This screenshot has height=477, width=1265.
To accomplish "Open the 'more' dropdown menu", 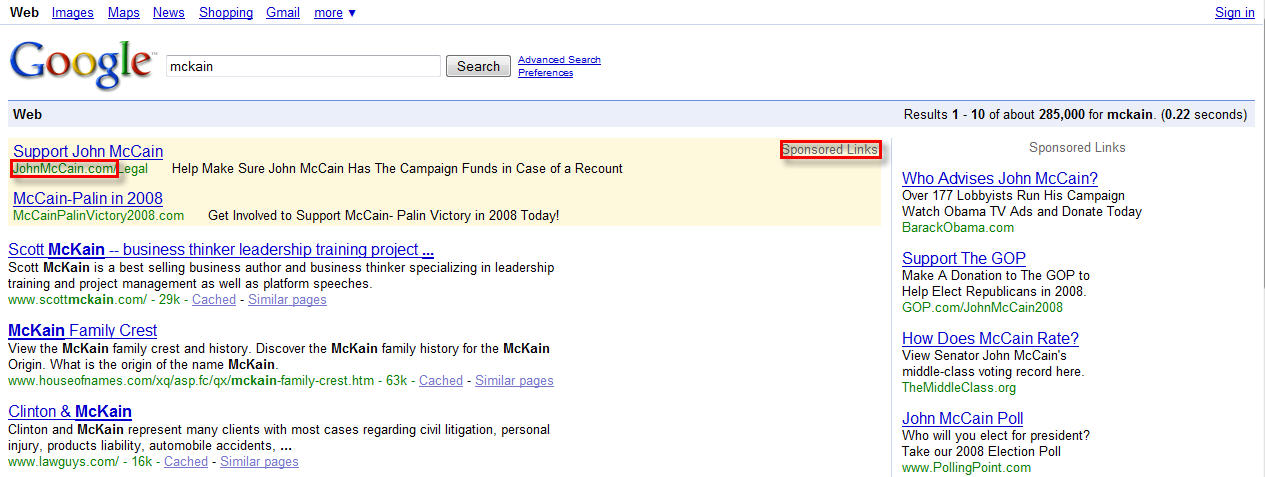I will [334, 13].
